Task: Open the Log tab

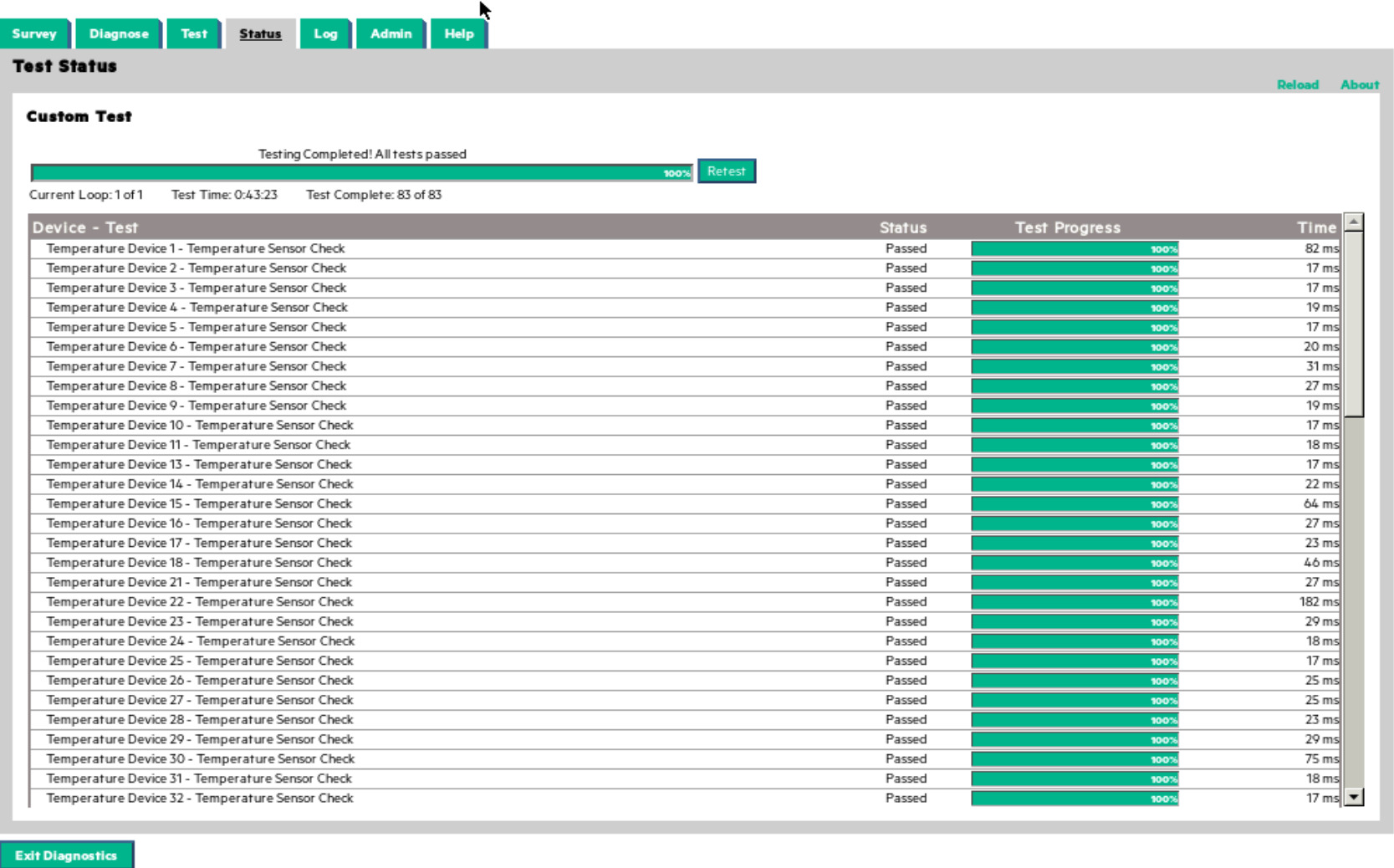Action: pos(325,34)
